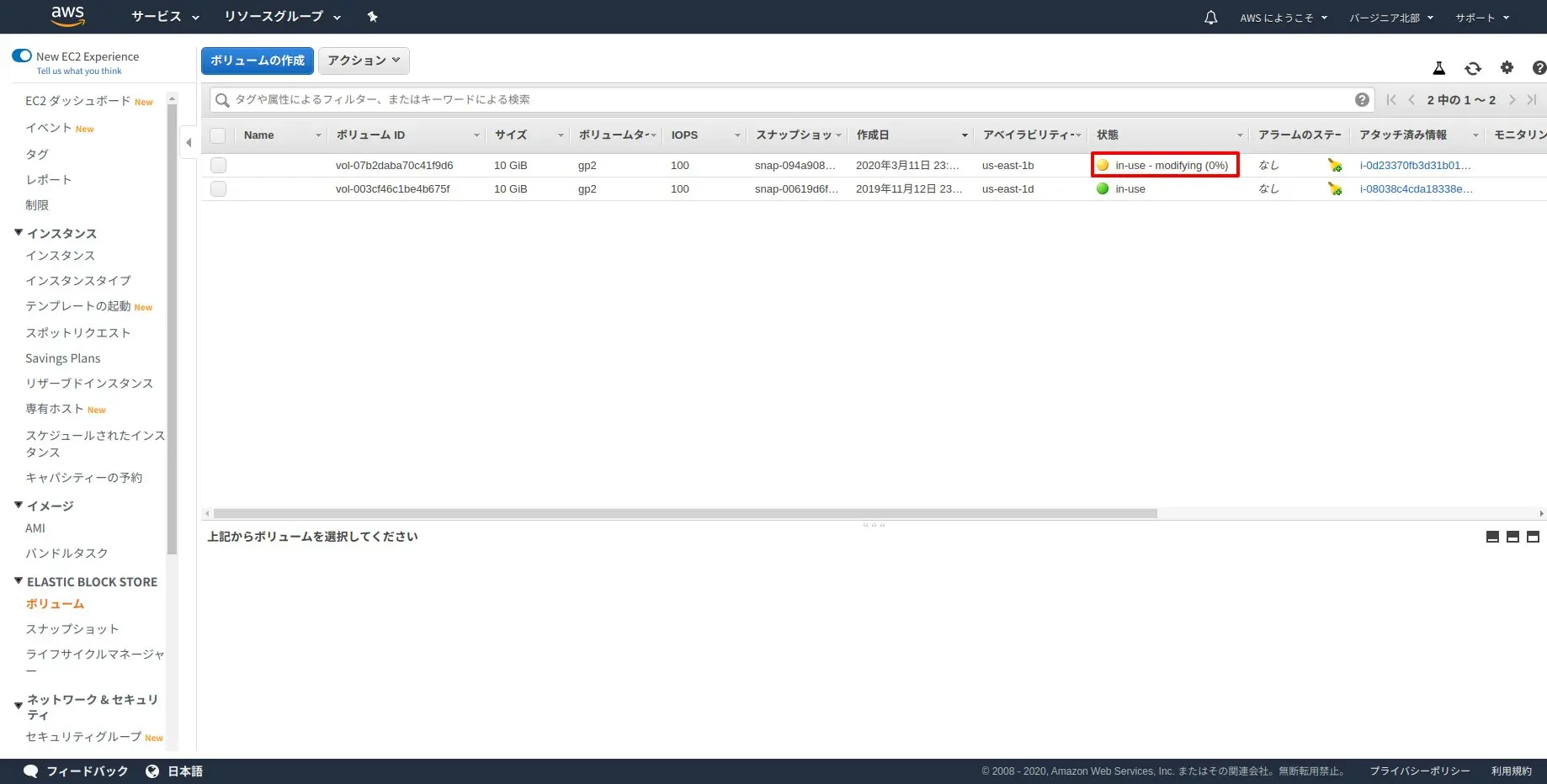Collapse the left navigation pane arrow
The image size is (1547, 784).
[x=189, y=142]
